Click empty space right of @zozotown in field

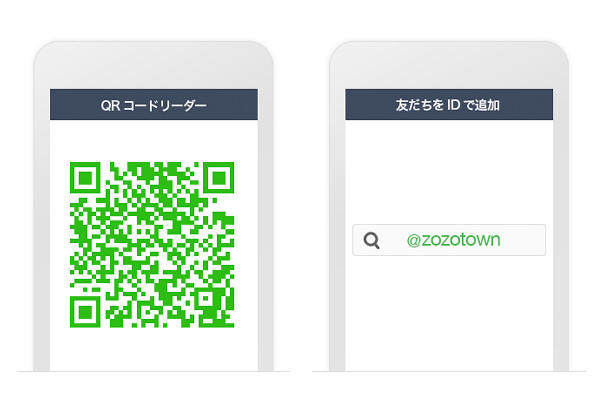click(522, 240)
